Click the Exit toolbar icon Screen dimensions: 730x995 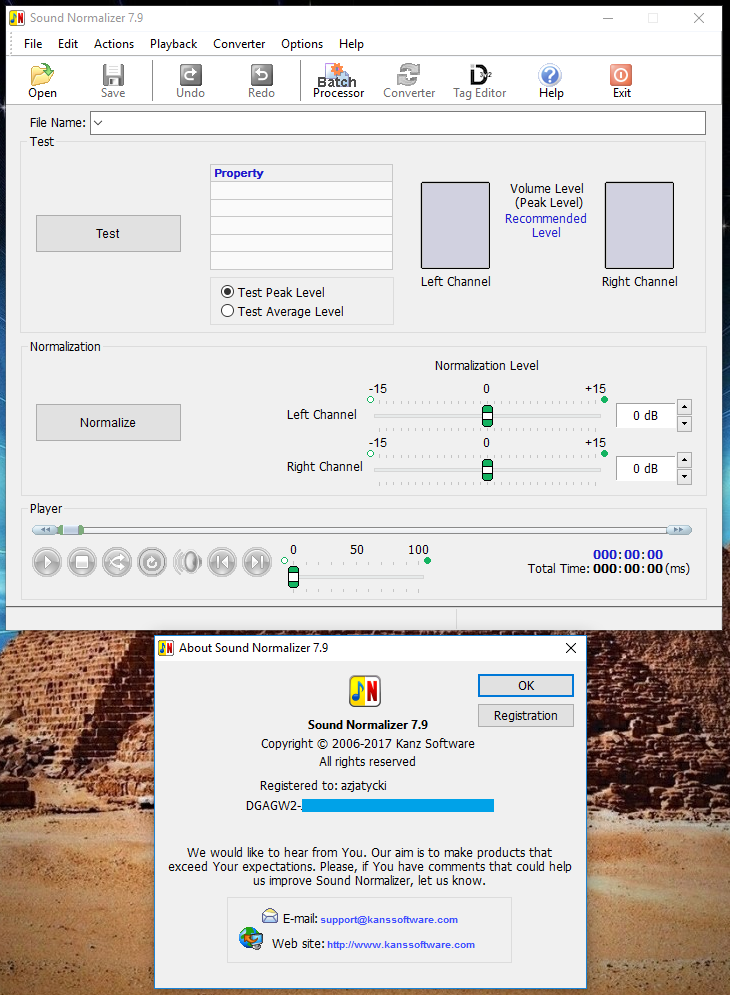click(621, 81)
